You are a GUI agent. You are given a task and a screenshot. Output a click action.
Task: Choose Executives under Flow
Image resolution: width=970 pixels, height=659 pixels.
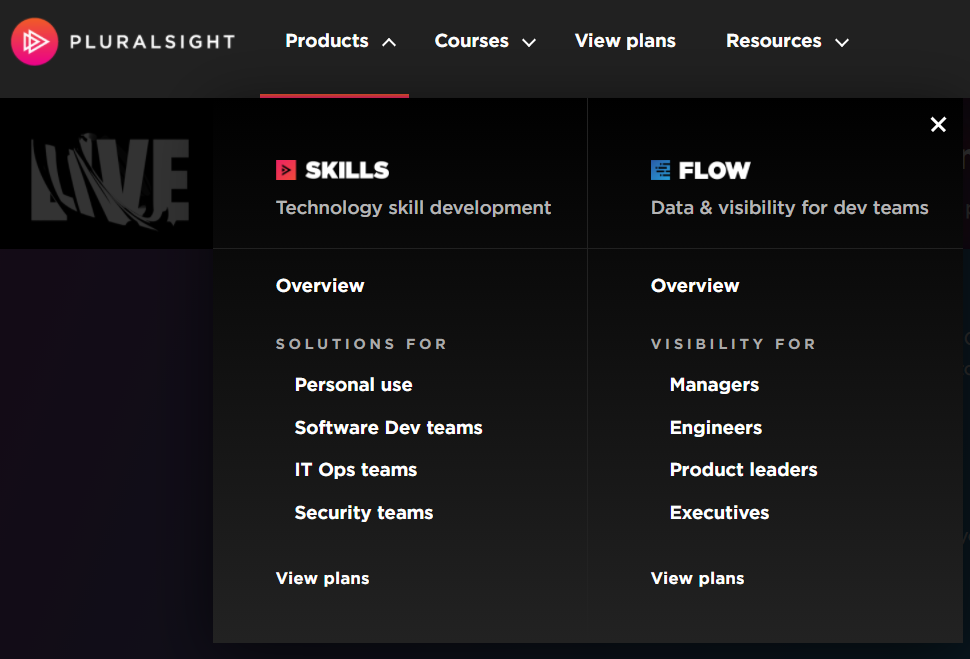tap(719, 513)
